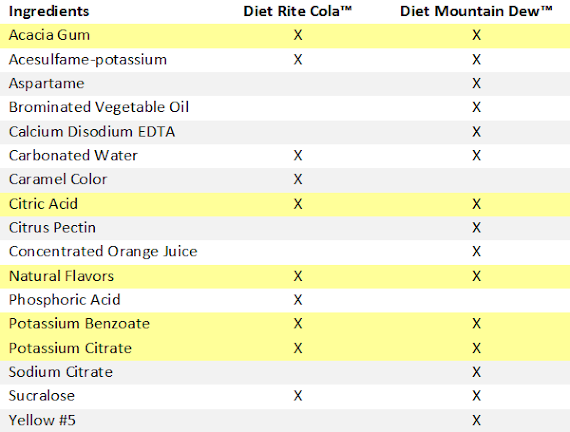Select the Potassium Citrate cell

[x=70, y=348]
